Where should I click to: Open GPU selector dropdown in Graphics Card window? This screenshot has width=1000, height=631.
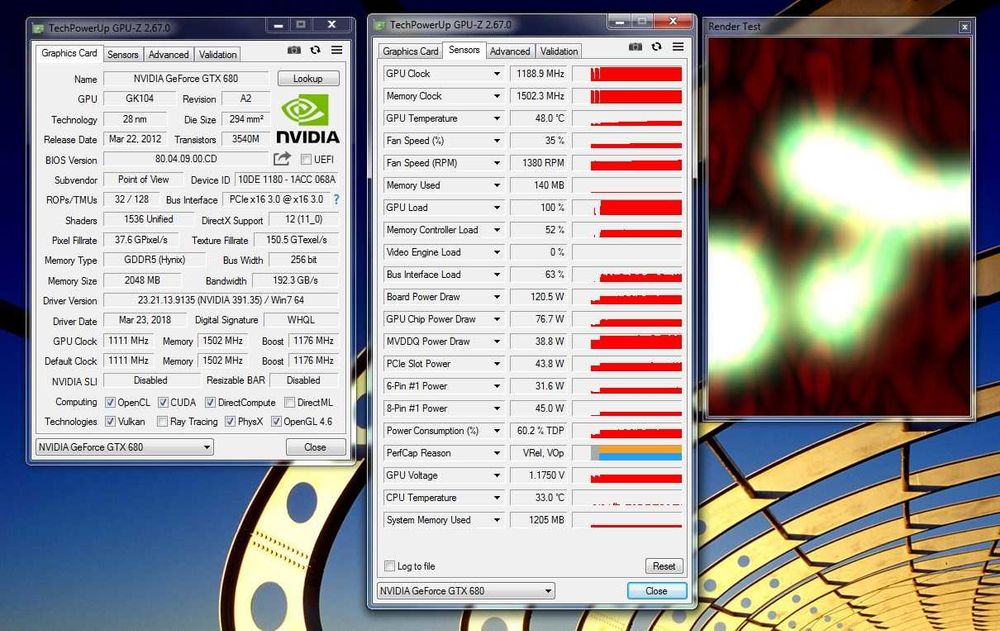point(124,447)
